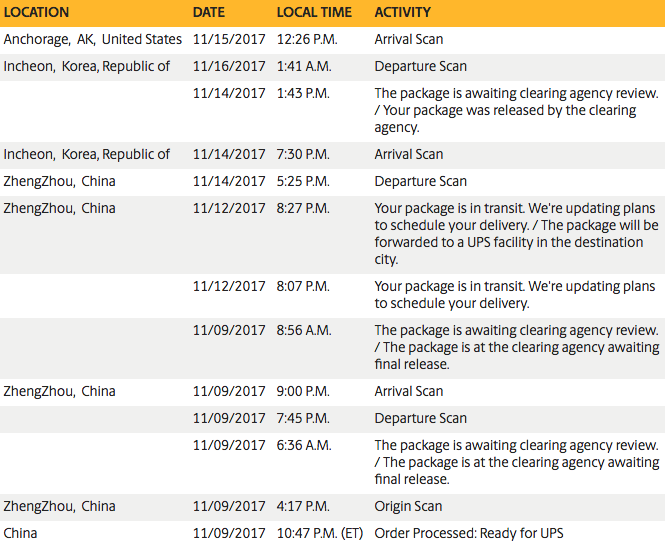The image size is (666, 555).
Task: Click the ACTIVITY column header
Action: pyautogui.click(x=403, y=13)
